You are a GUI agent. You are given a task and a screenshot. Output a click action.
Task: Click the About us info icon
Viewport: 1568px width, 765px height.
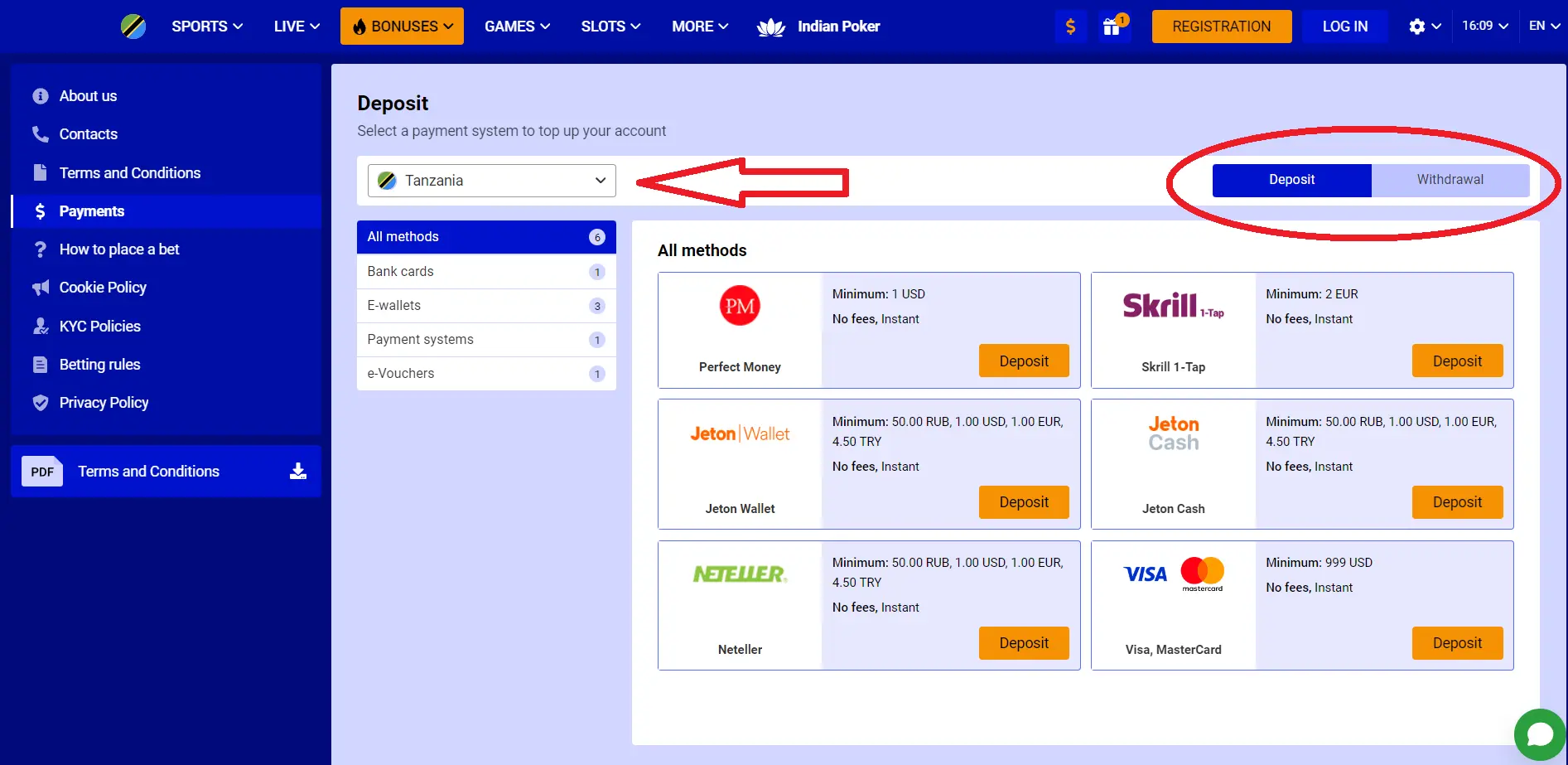[x=40, y=96]
